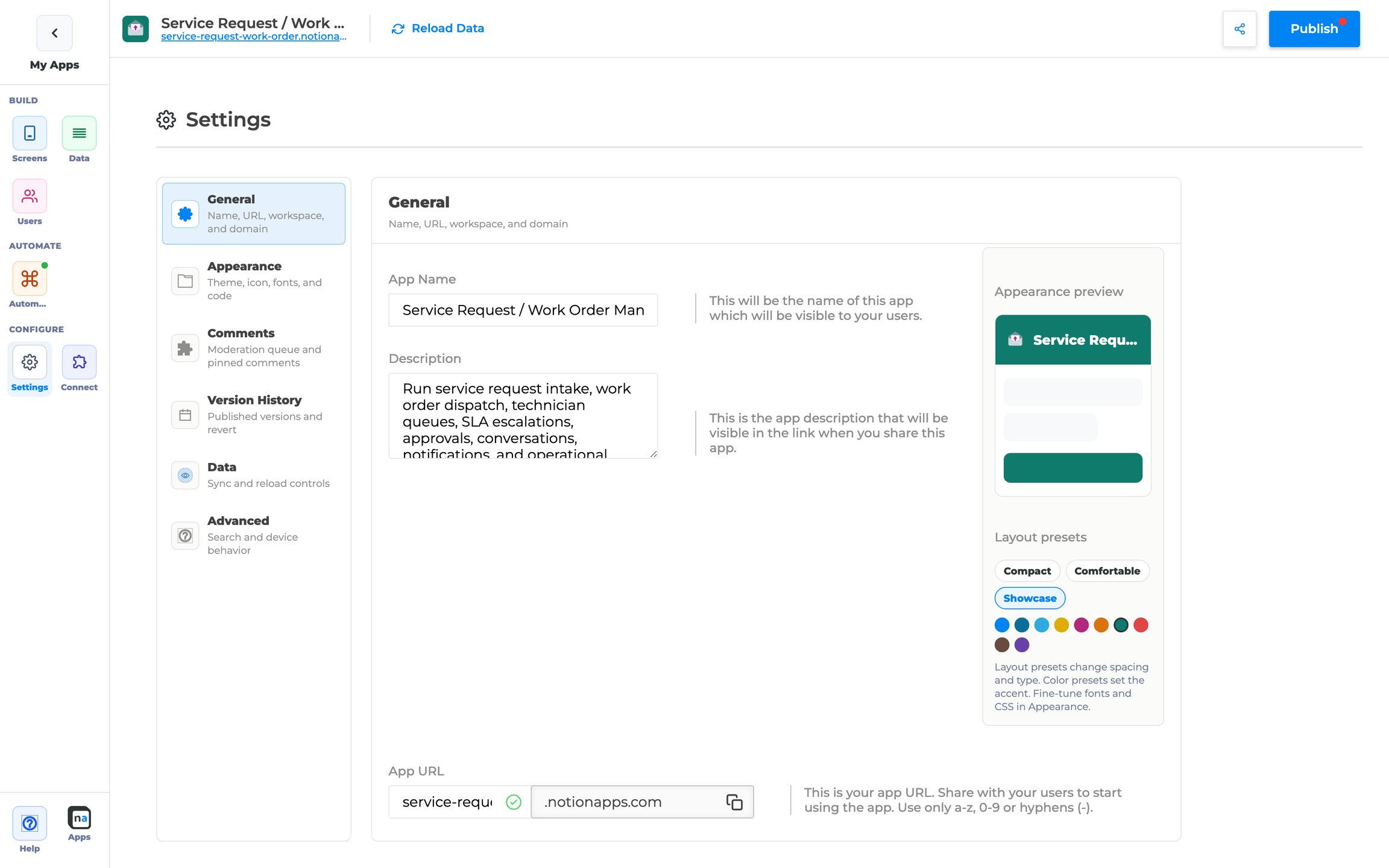The image size is (1389, 868).
Task: Click the header app title text
Action: [253, 23]
